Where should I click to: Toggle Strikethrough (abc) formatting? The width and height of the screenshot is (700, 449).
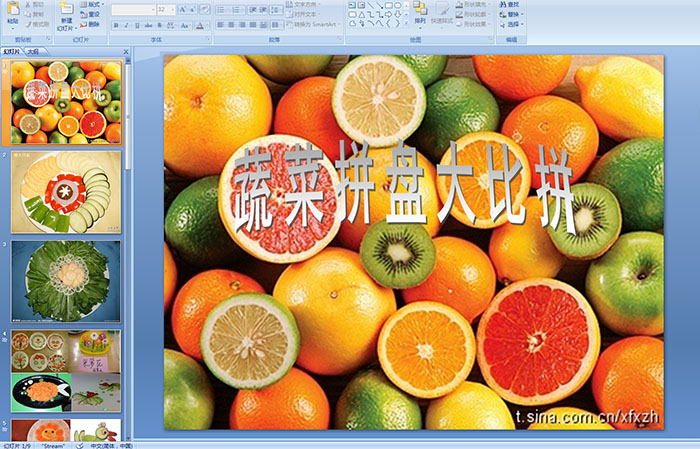tap(149, 25)
